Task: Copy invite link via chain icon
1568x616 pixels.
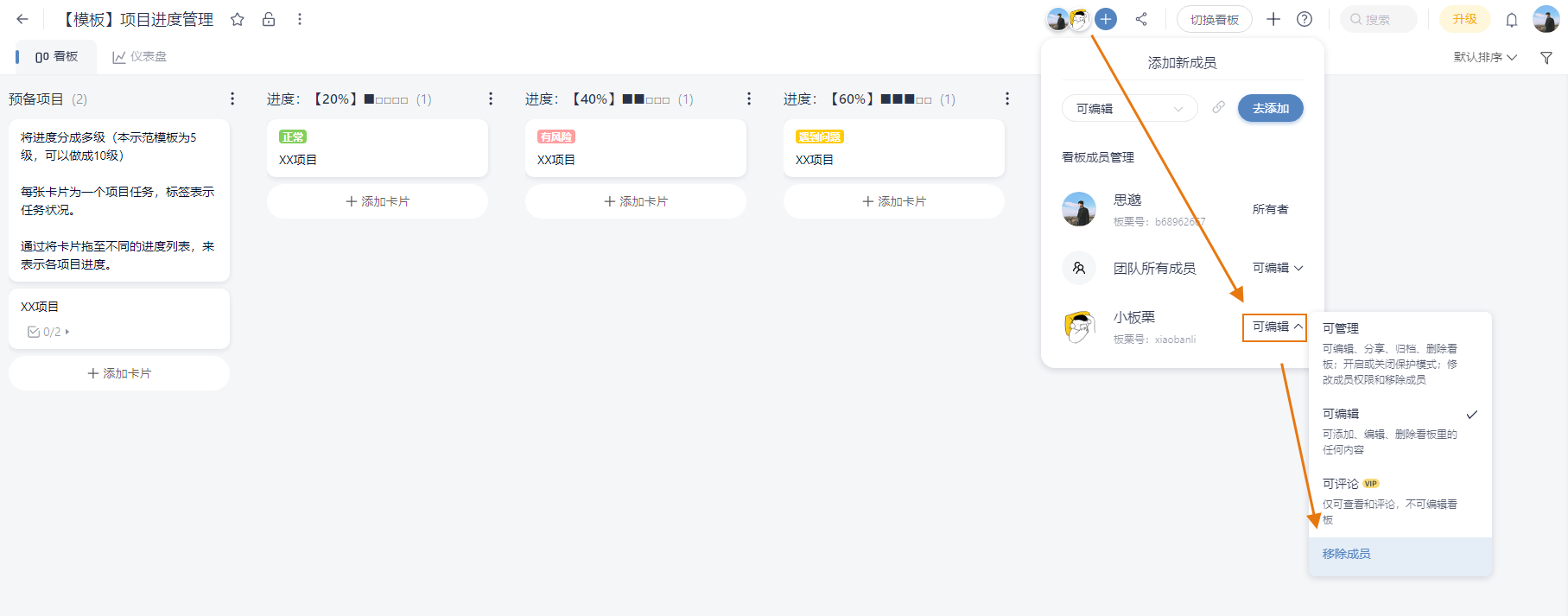Action: 1218,108
